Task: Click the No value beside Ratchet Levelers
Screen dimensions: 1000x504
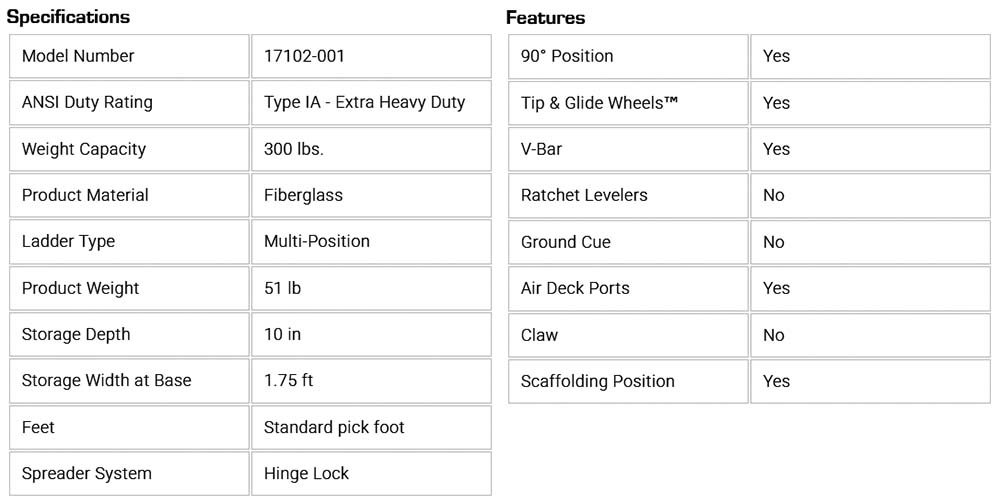Action: click(x=774, y=195)
